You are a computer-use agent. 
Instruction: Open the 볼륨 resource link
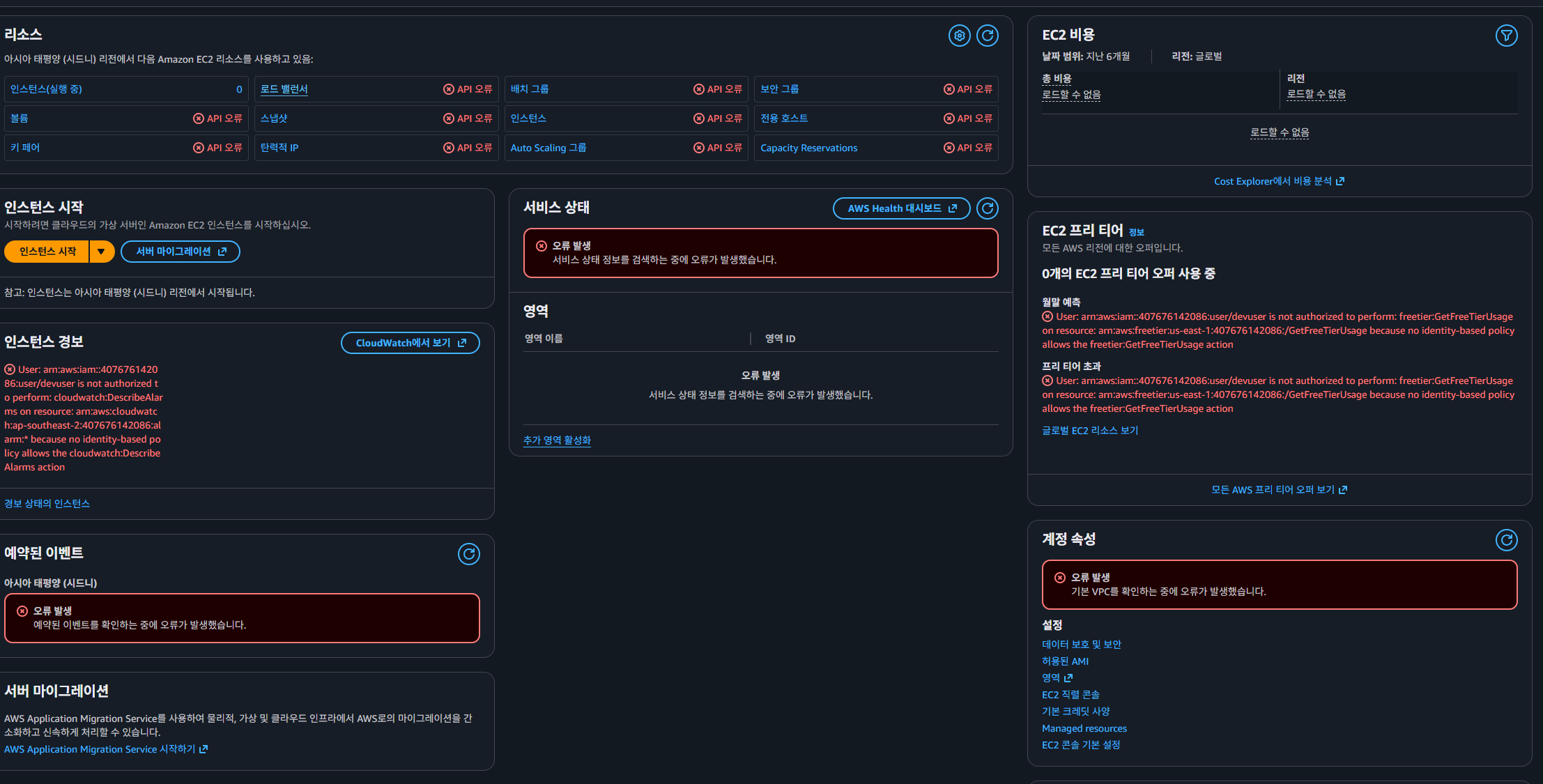point(20,118)
